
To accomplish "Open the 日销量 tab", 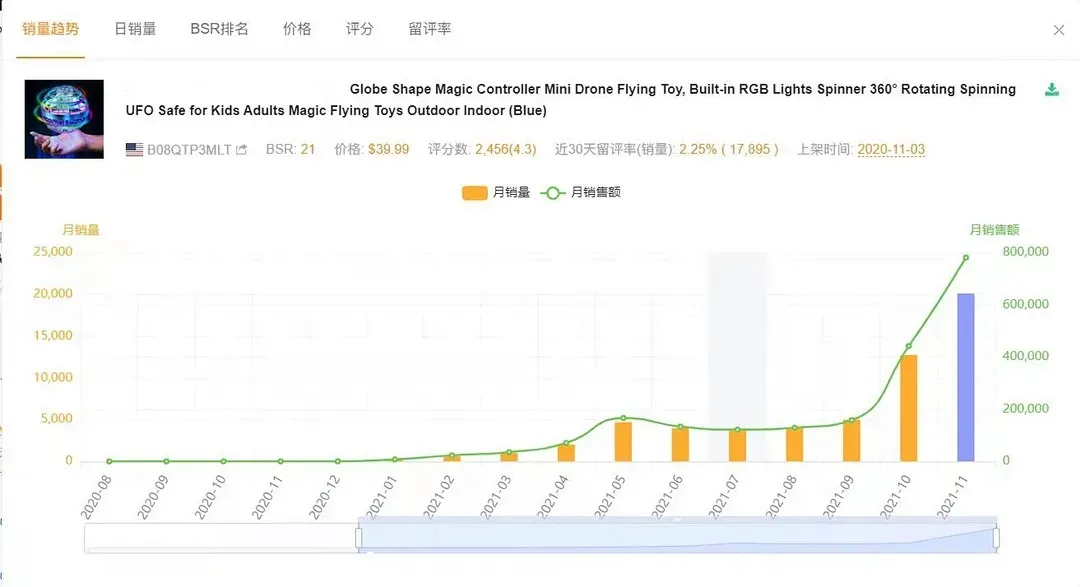I will [135, 29].
